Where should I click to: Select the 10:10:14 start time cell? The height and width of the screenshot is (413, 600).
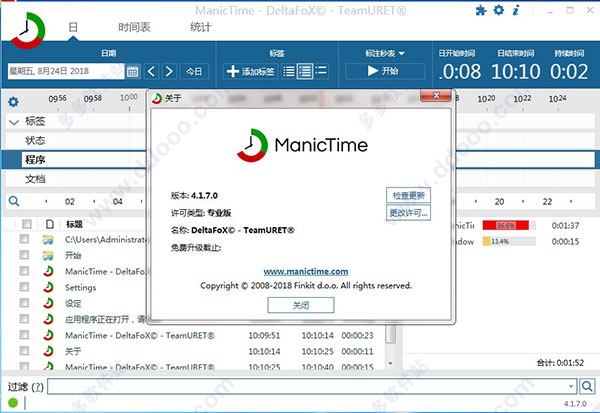pyautogui.click(x=264, y=351)
